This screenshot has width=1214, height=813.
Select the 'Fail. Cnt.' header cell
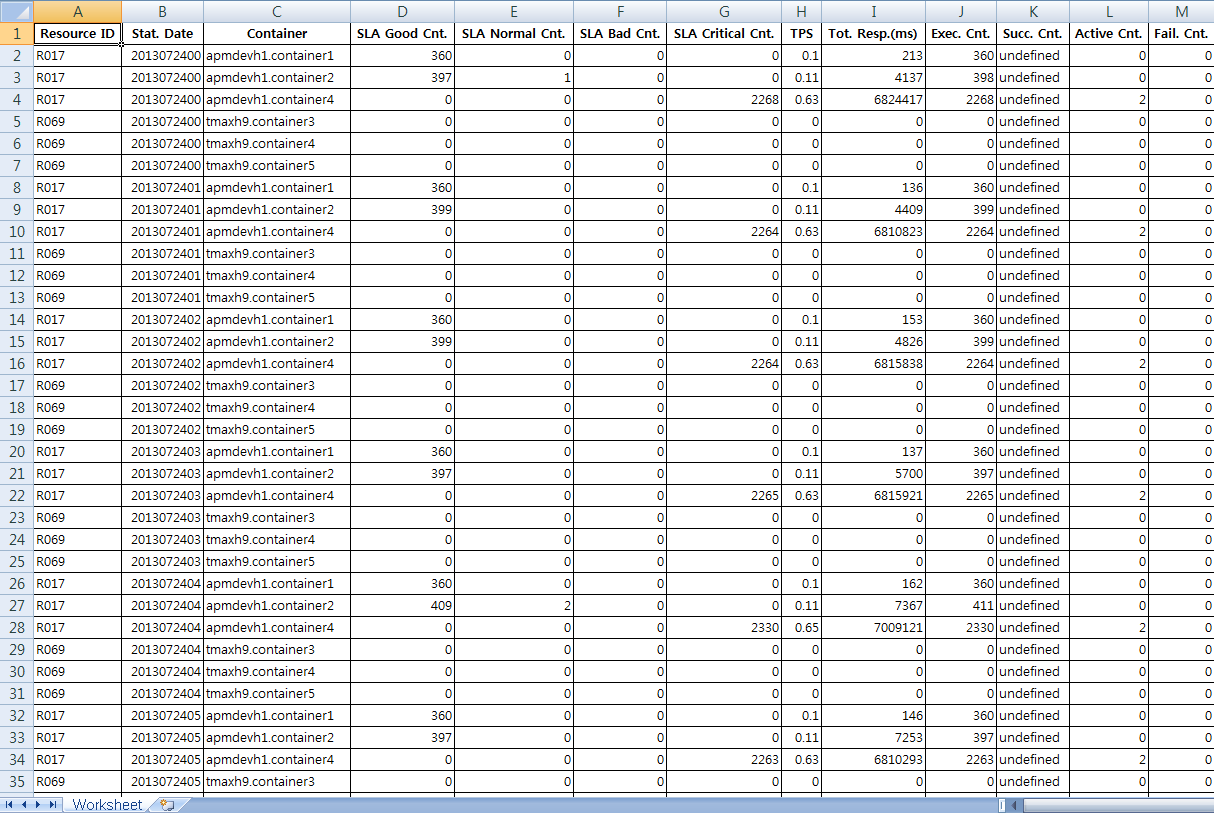click(x=1181, y=33)
